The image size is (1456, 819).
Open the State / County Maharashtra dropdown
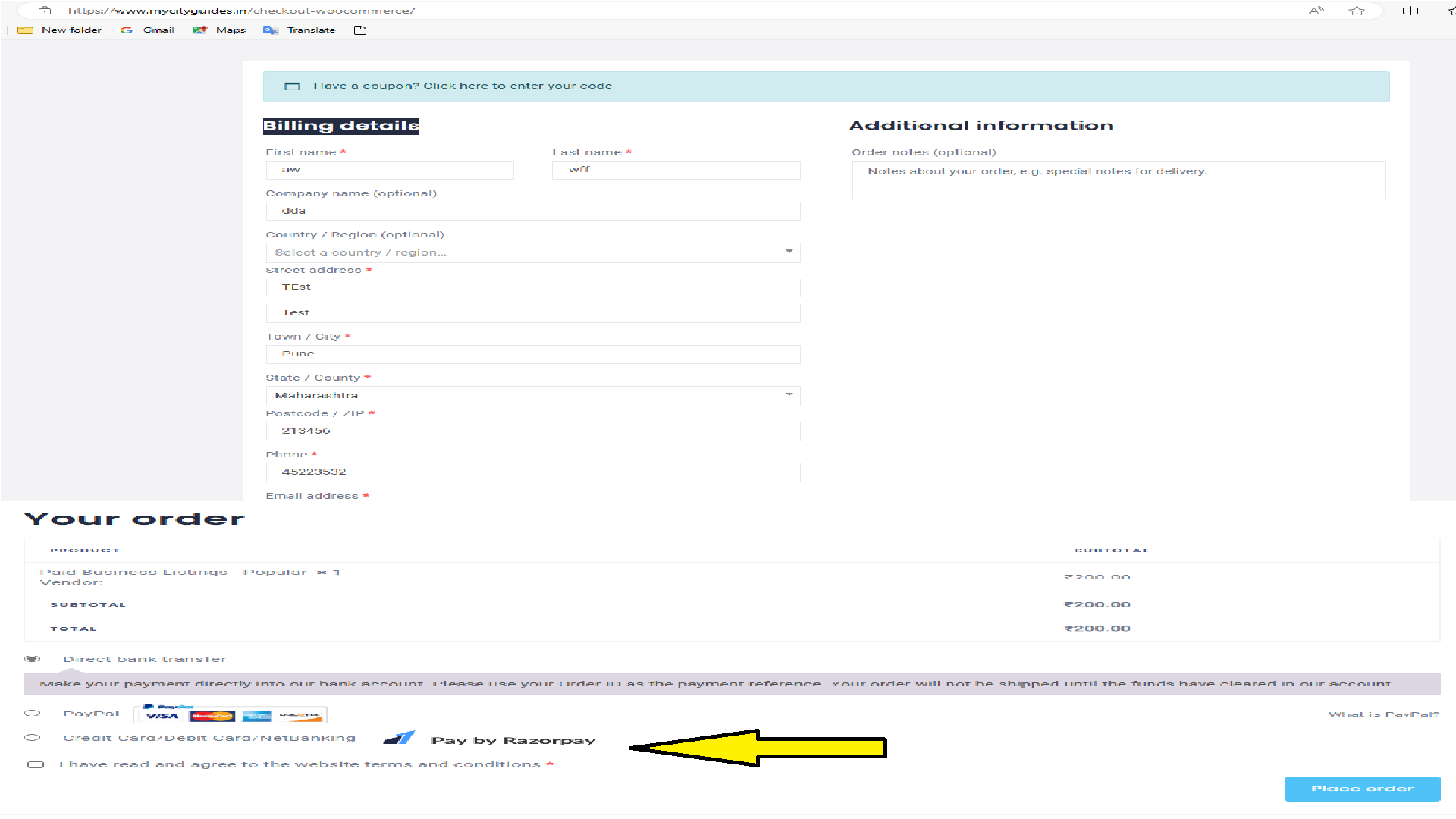532,395
